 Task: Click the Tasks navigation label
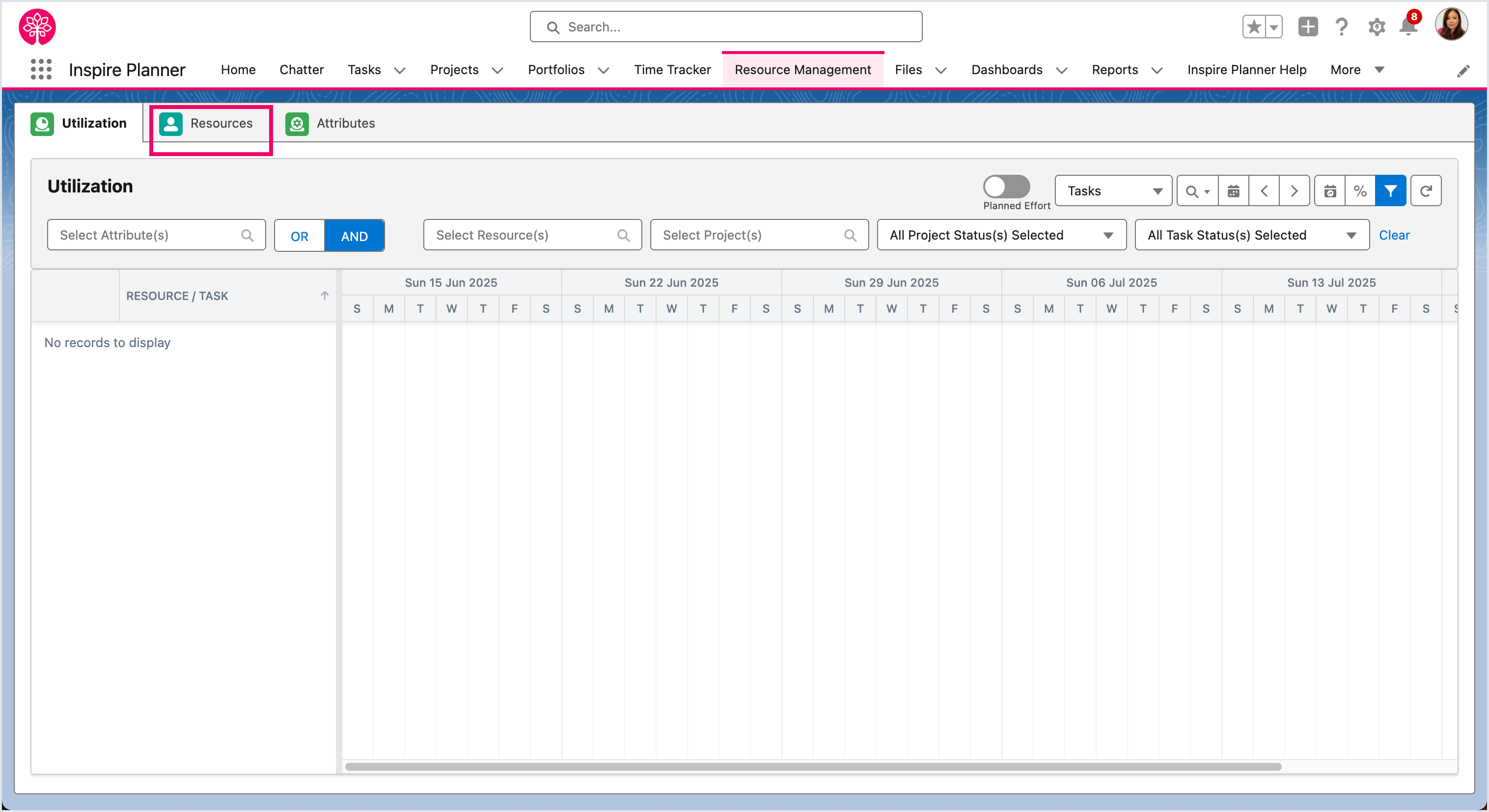pos(364,70)
